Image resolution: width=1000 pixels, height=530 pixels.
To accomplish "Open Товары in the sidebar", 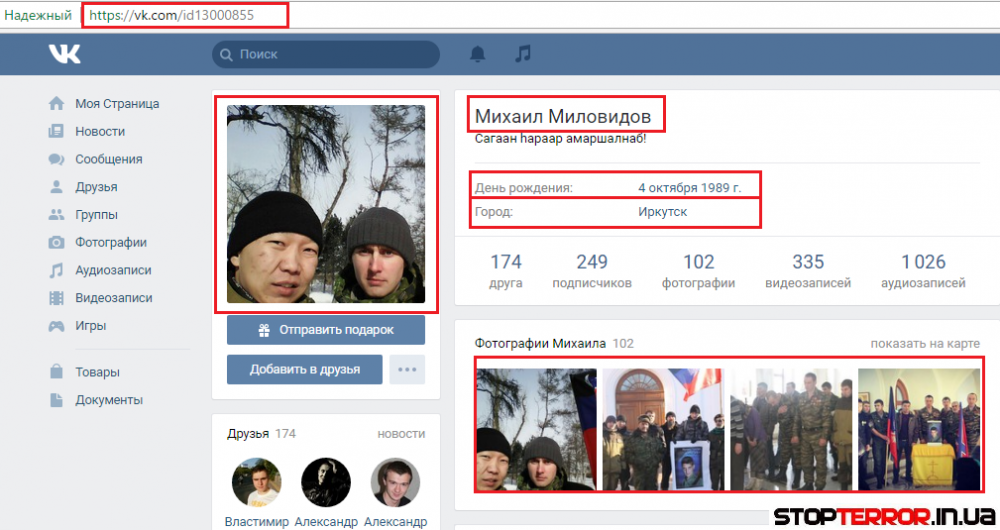I will click(x=97, y=372).
